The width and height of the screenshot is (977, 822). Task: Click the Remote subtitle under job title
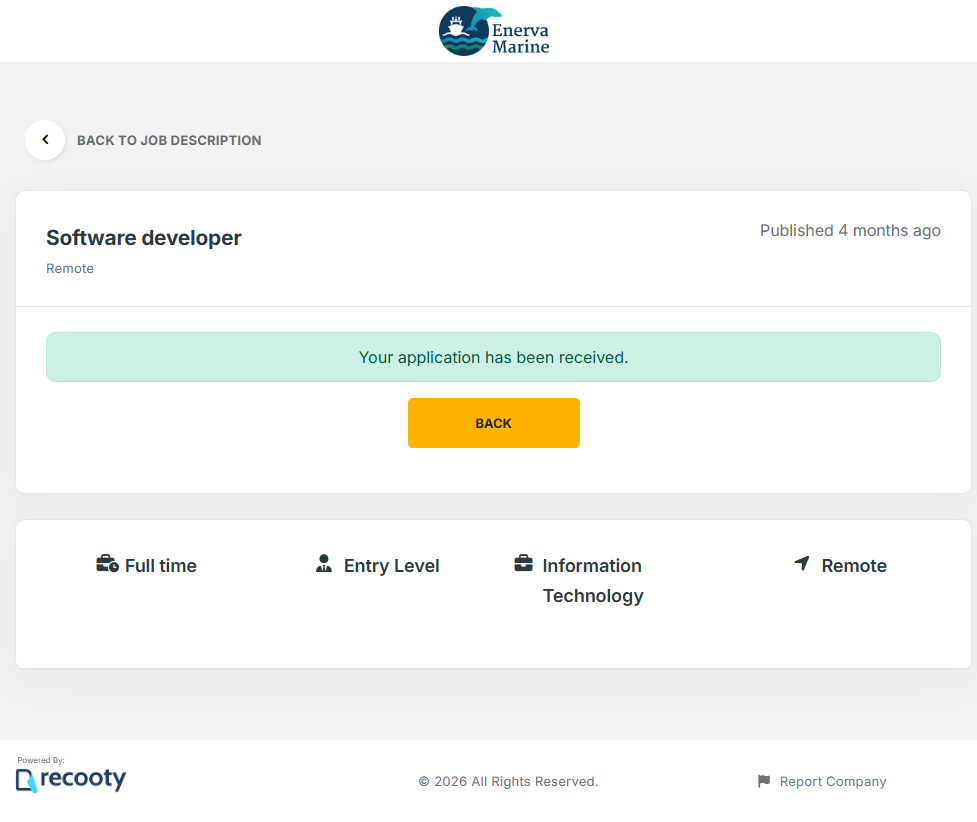point(70,269)
